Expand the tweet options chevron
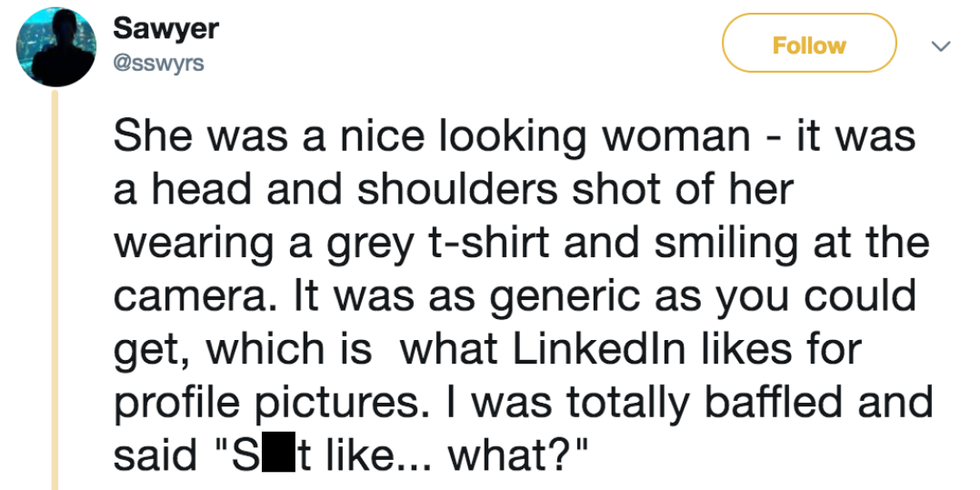The height and width of the screenshot is (490, 980). pos(940,47)
